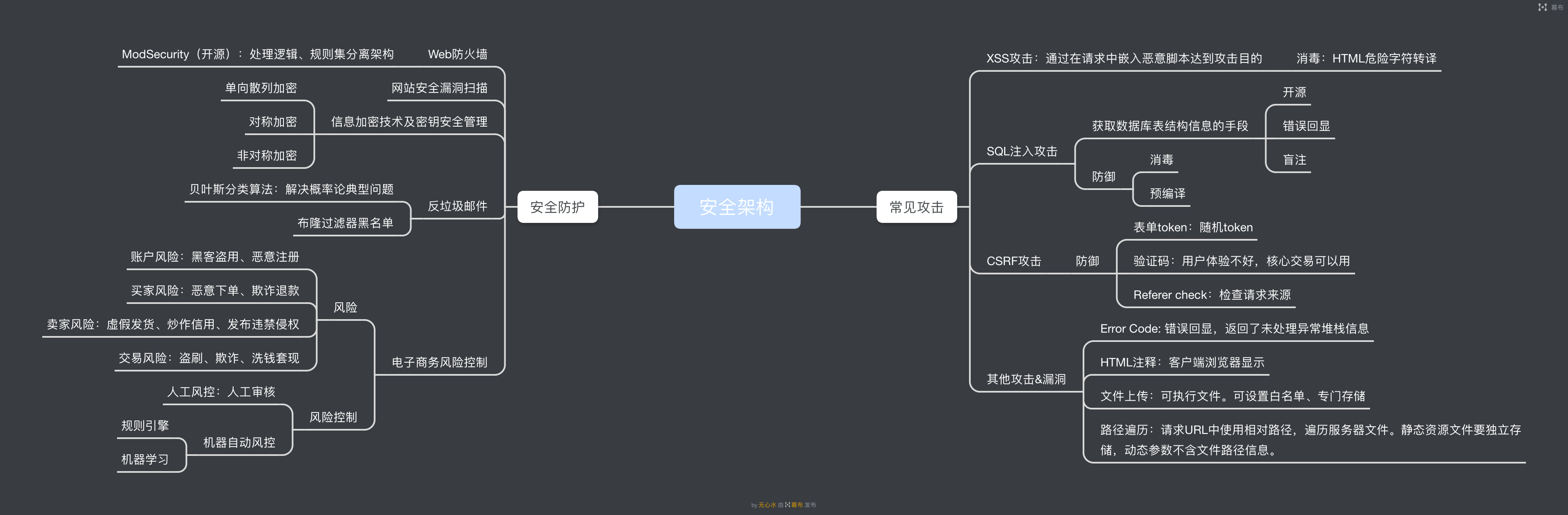Select the 网站安全漏洞扫描 node
The height and width of the screenshot is (515, 1568).
pyautogui.click(x=439, y=88)
